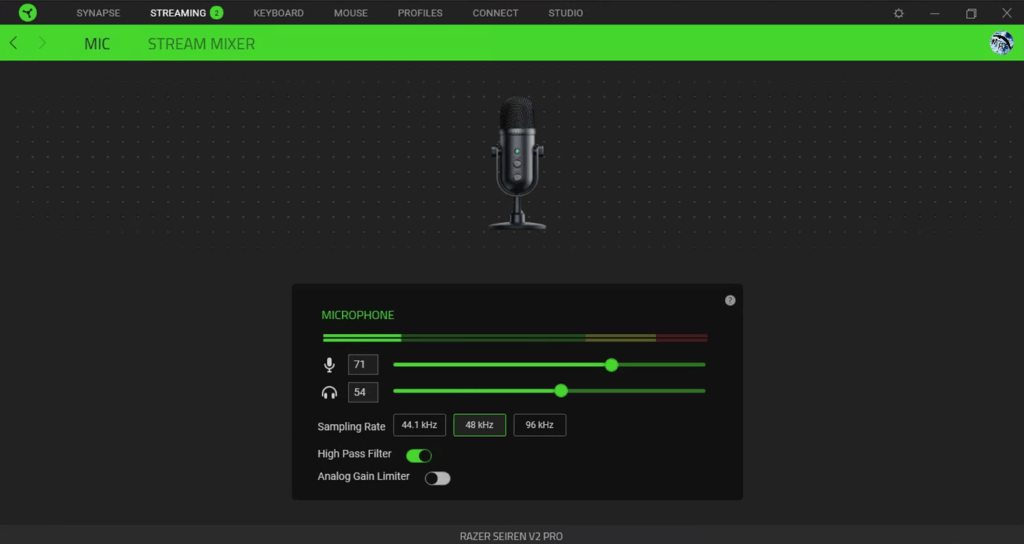Click the user profile avatar
Screen dimensions: 1024x544
tap(1001, 43)
